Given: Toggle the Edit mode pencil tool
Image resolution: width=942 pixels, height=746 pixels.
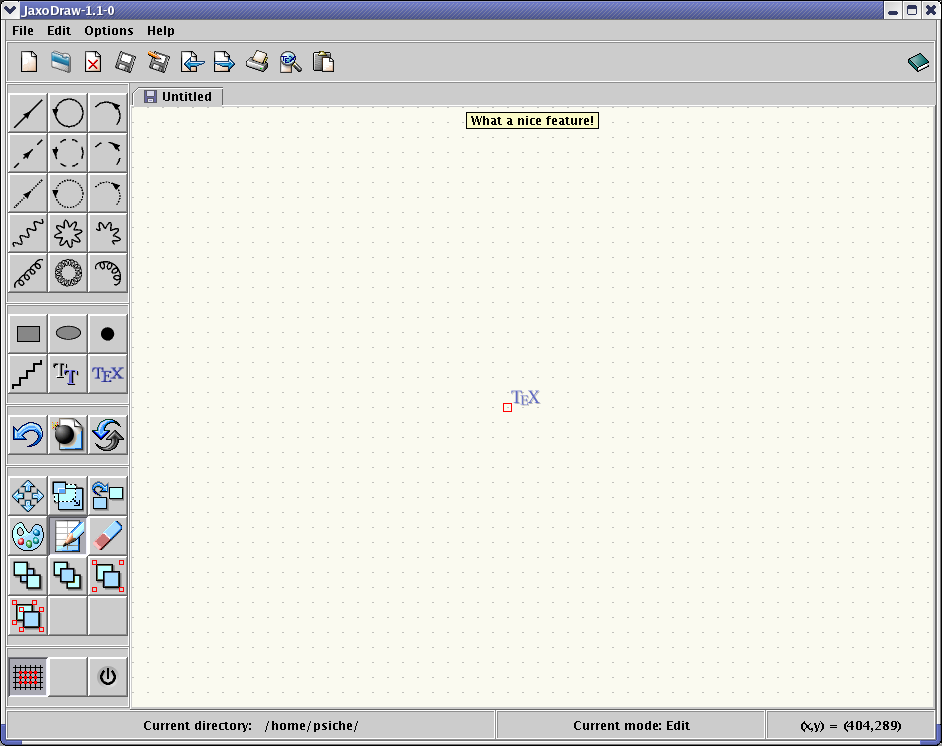Looking at the screenshot, I should point(68,536).
